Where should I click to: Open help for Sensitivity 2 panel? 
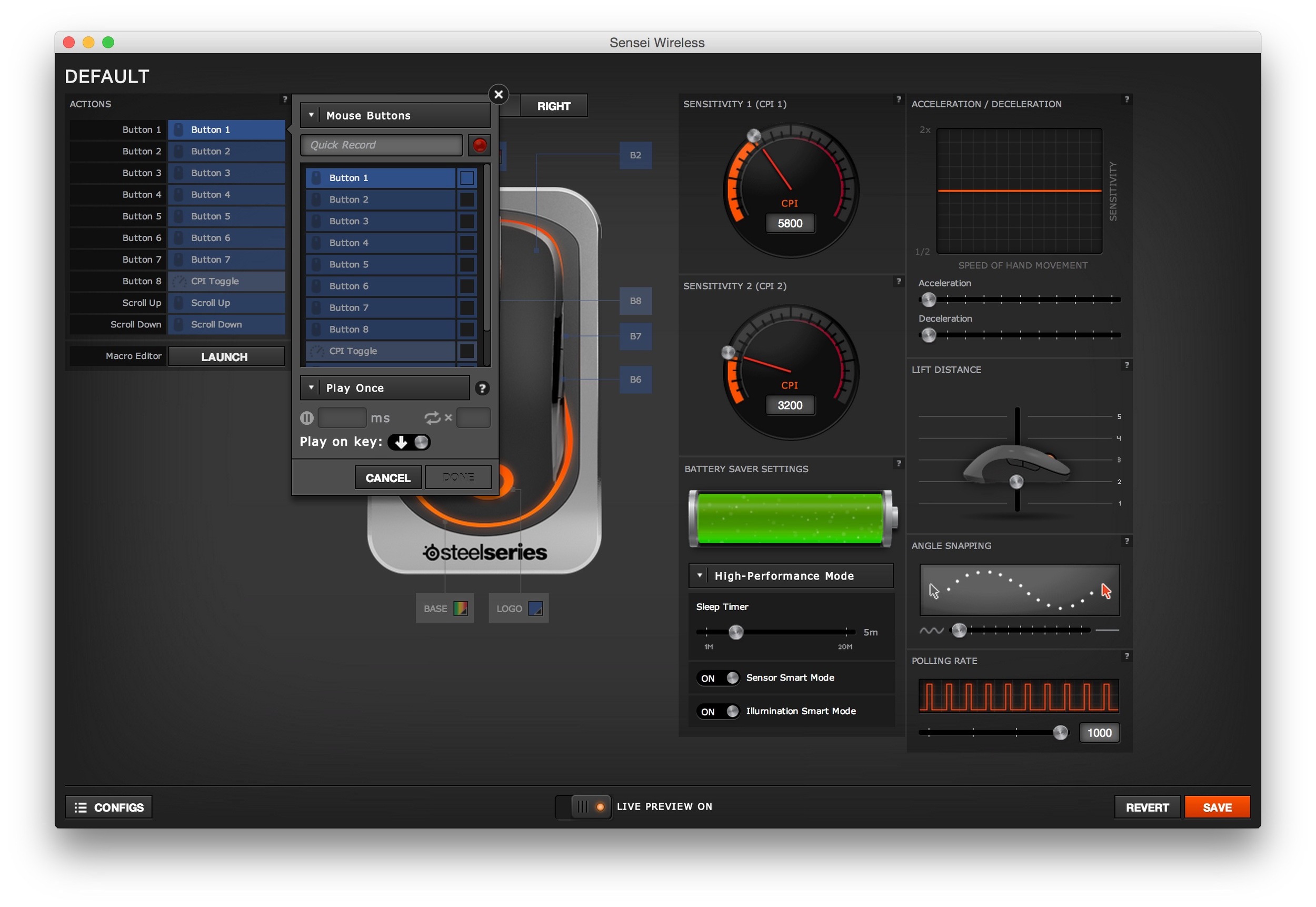coord(899,281)
